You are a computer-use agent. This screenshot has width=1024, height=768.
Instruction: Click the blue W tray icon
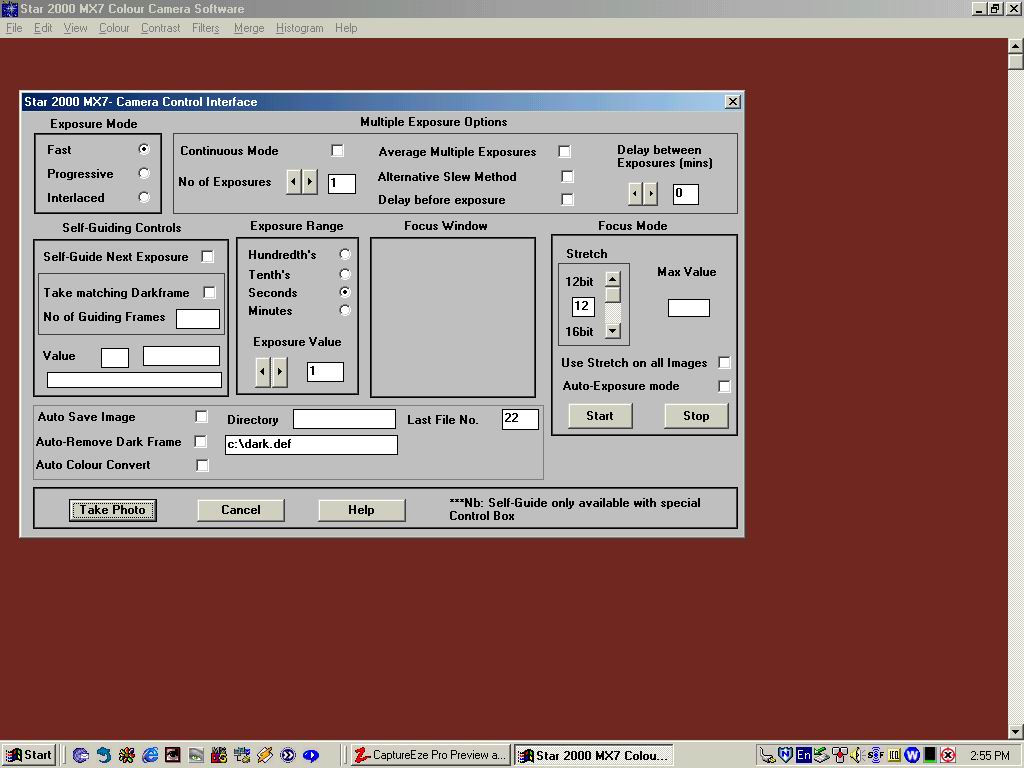(912, 755)
